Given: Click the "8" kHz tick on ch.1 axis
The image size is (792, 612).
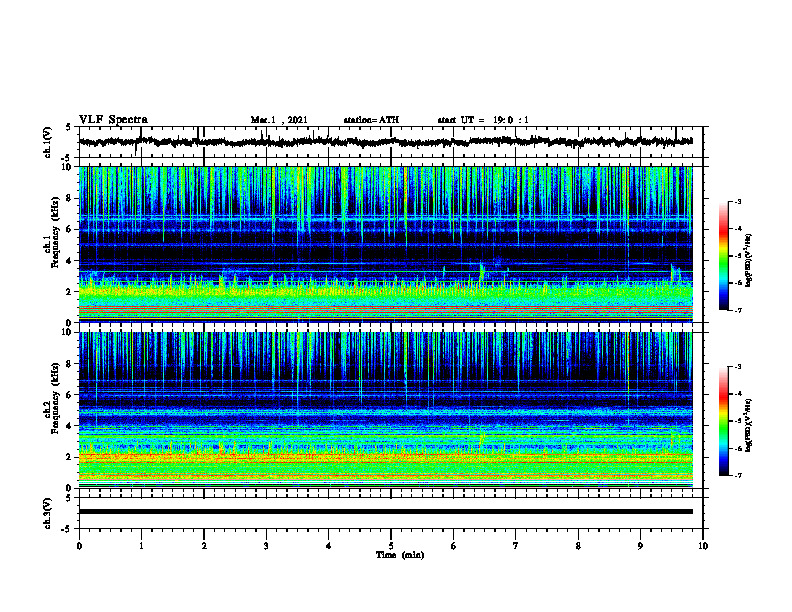Looking at the screenshot, I should tap(69, 198).
